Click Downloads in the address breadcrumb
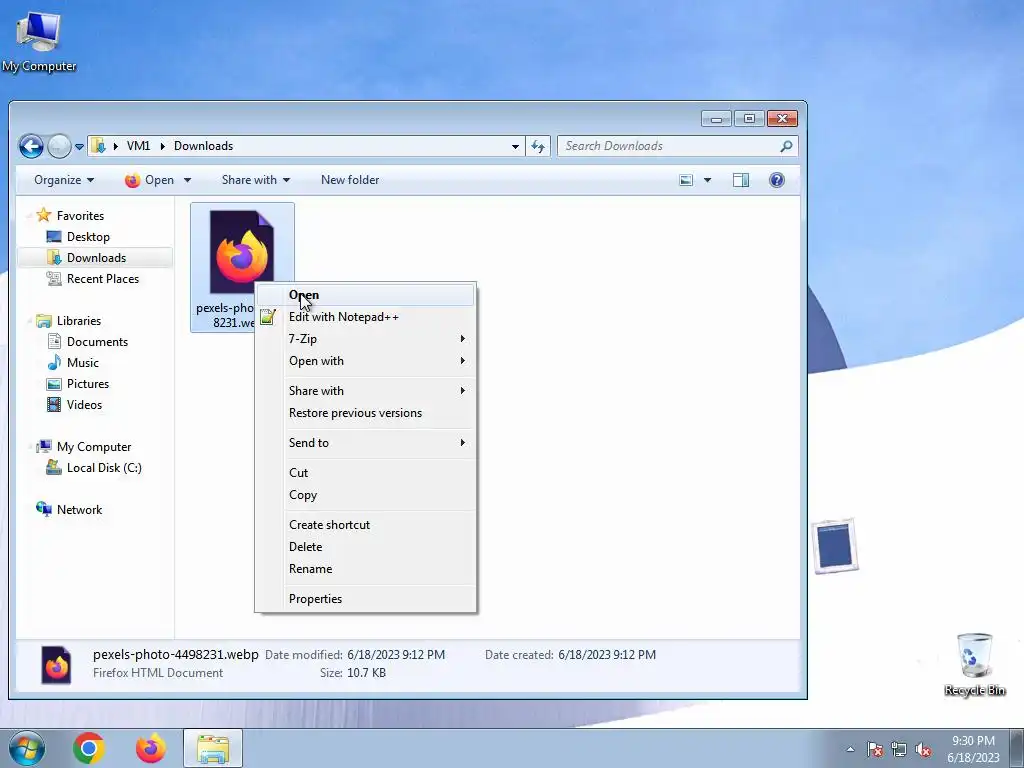 (x=203, y=146)
